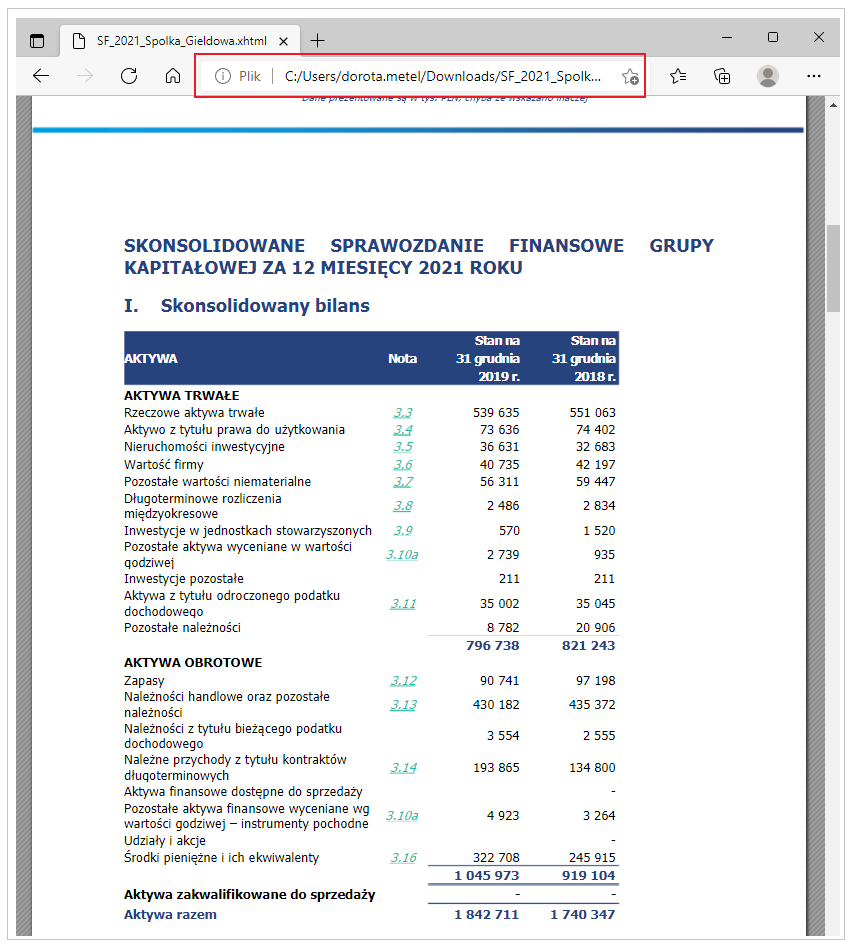Click the 'Zapasy' row label
Image resolution: width=851 pixels, height=945 pixels.
144,680
